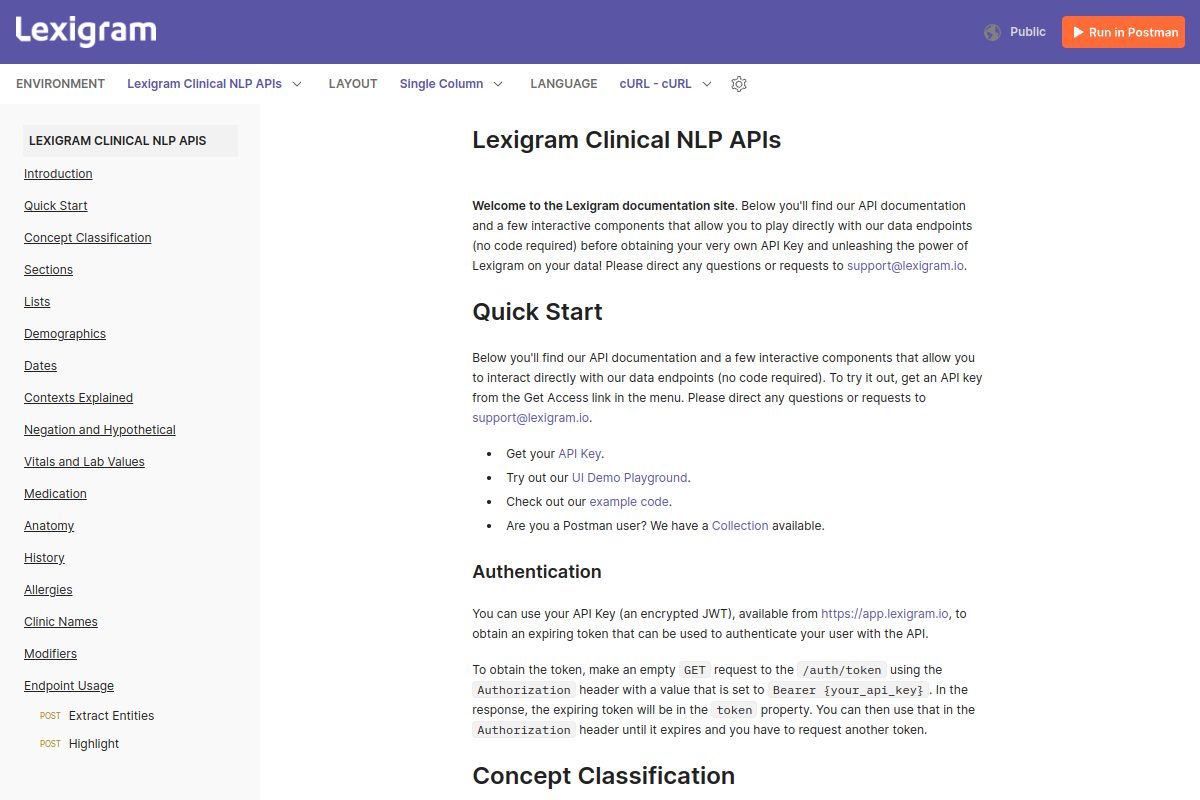The image size is (1200, 800).
Task: Open the API Key link
Action: 580,454
